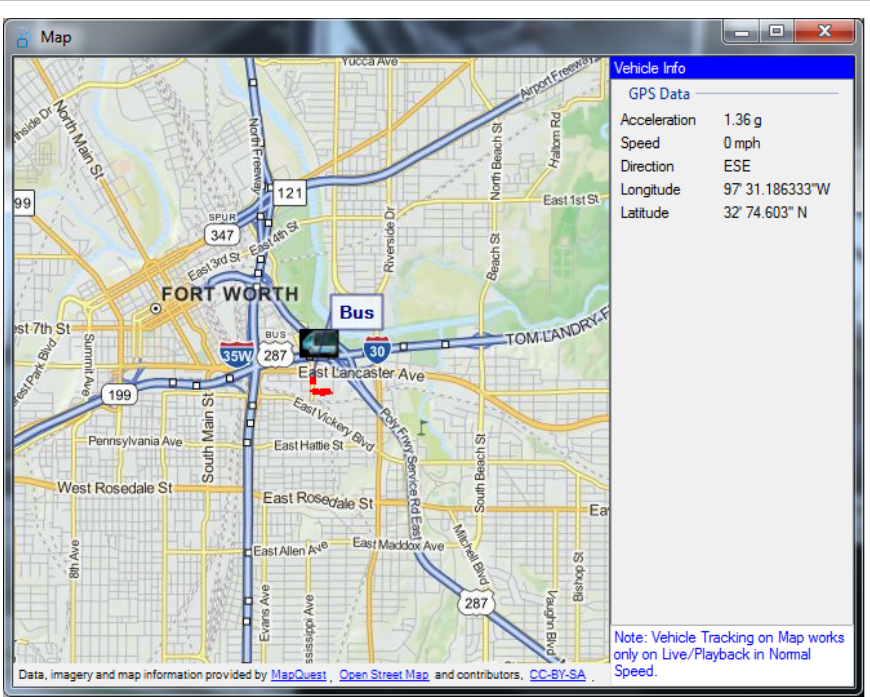Open the Open Street Map link
870x697 pixels.
click(384, 675)
